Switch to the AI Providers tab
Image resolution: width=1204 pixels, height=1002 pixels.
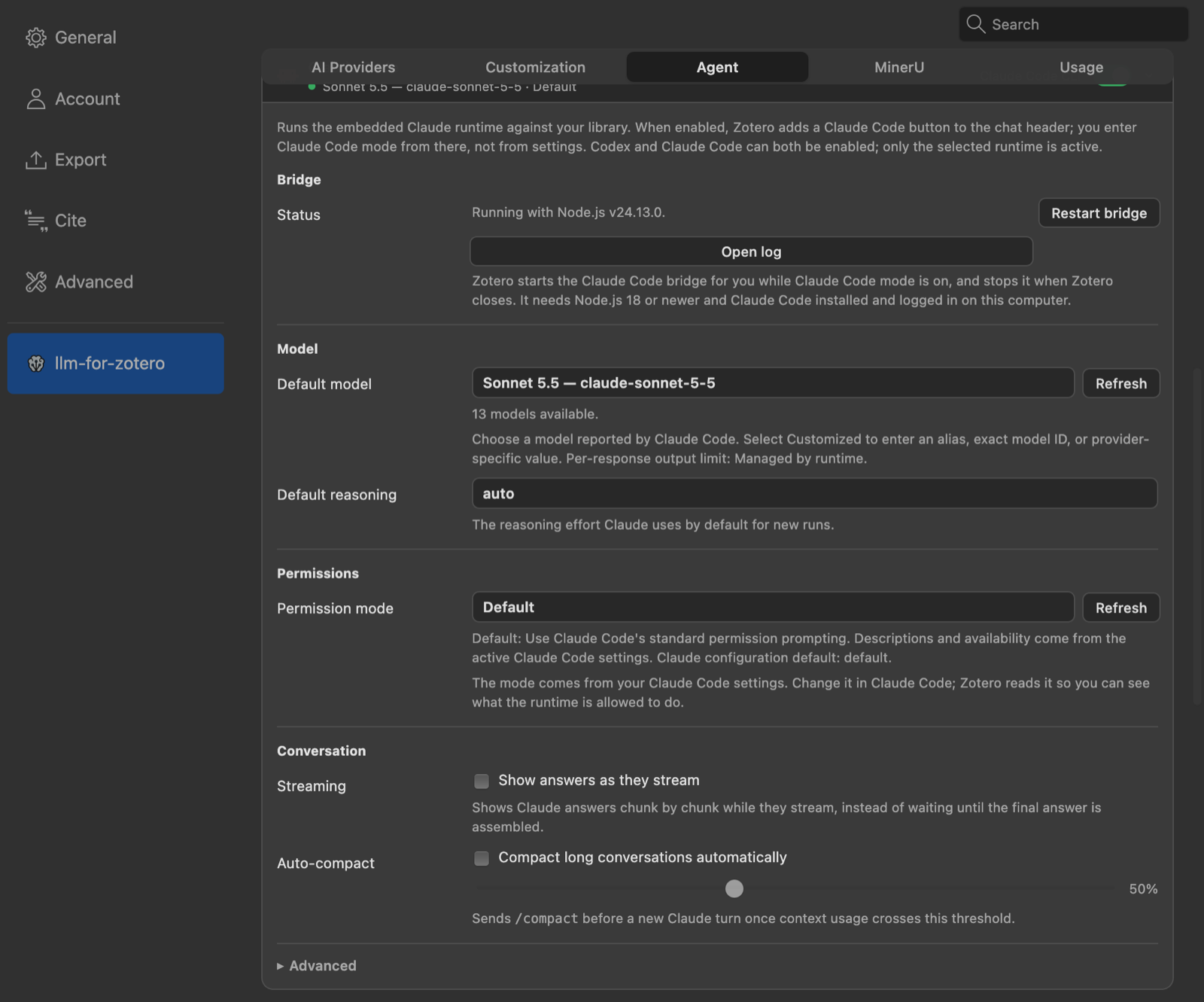pyautogui.click(x=354, y=67)
